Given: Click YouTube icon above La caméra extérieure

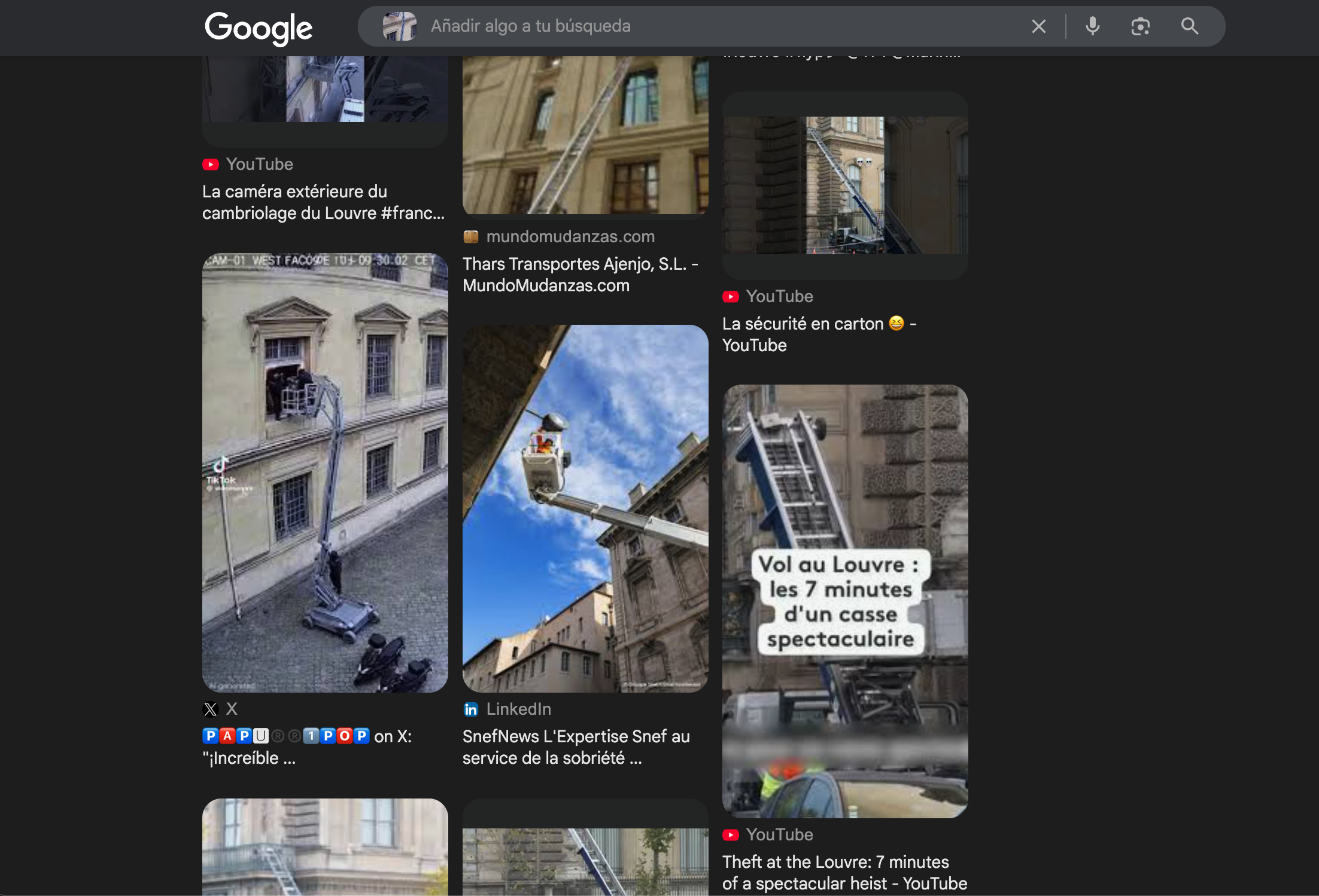Looking at the screenshot, I should click(211, 164).
